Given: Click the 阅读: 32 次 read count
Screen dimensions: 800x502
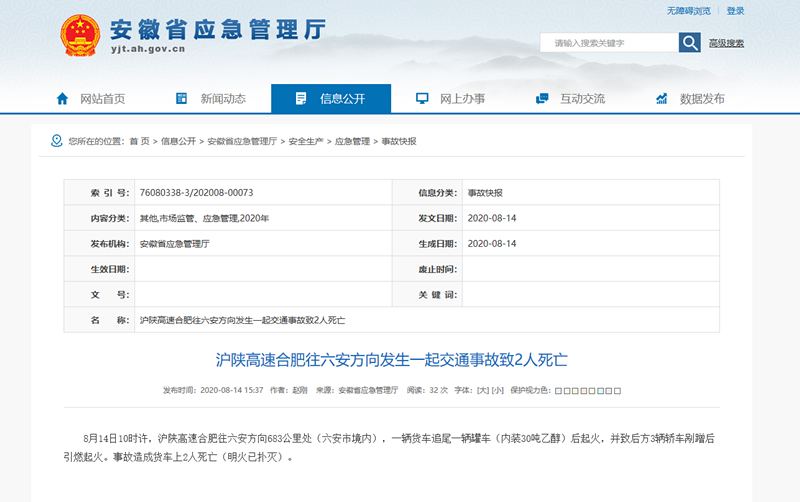Looking at the screenshot, I should tap(427, 390).
